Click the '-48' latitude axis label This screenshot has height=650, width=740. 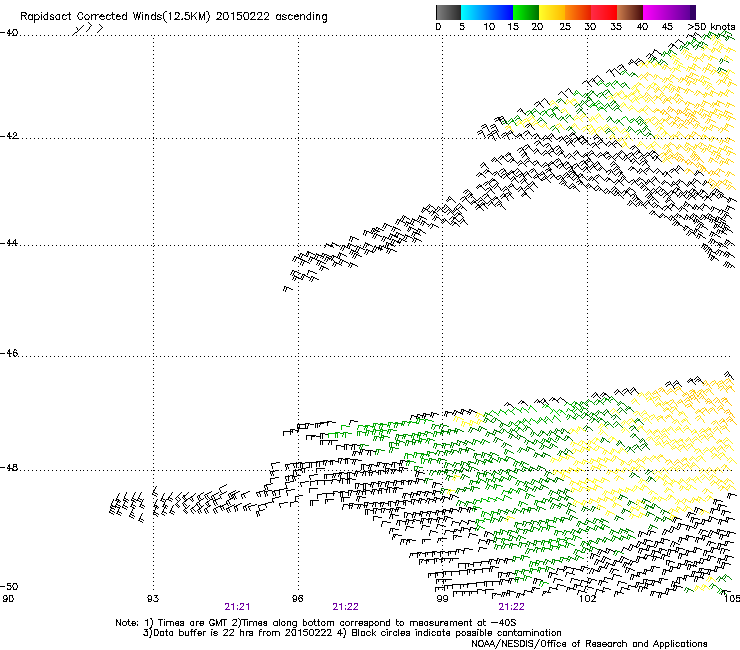tap(9, 468)
